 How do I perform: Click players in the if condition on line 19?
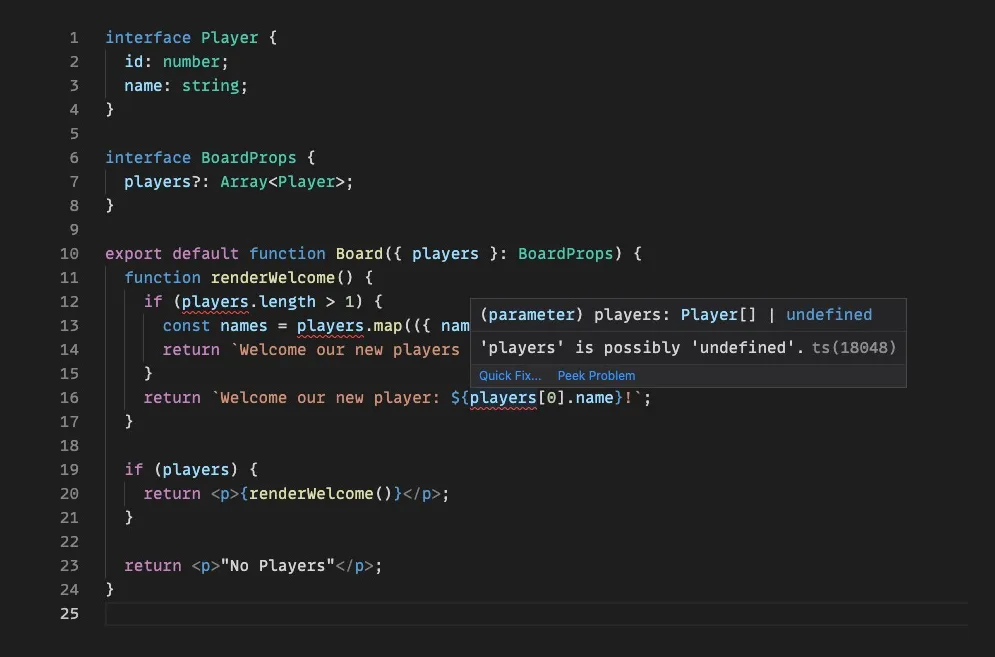coord(195,469)
